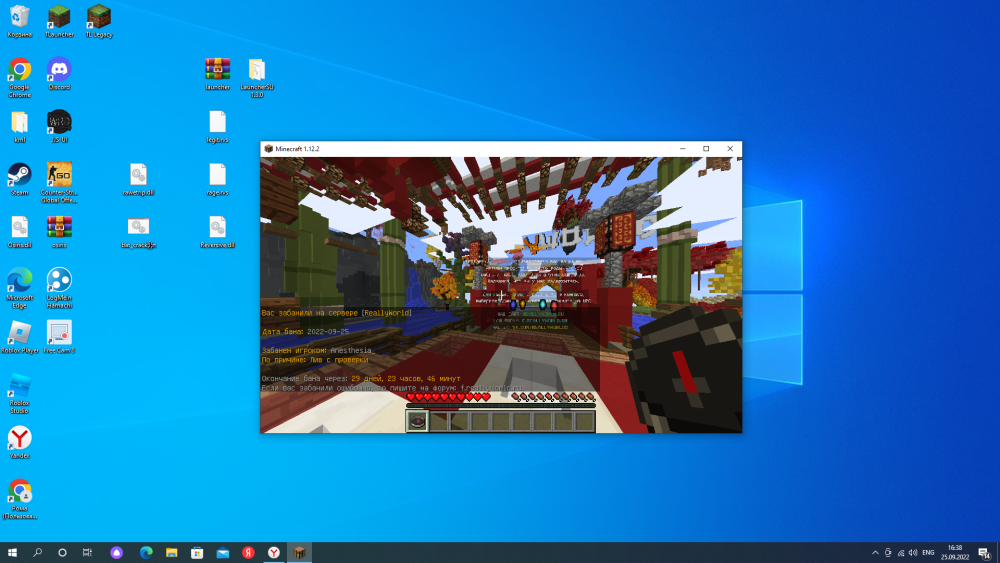Image resolution: width=1000 pixels, height=563 pixels.
Task: Open the LauncherSU 1.3.0 folder
Action: [x=257, y=77]
